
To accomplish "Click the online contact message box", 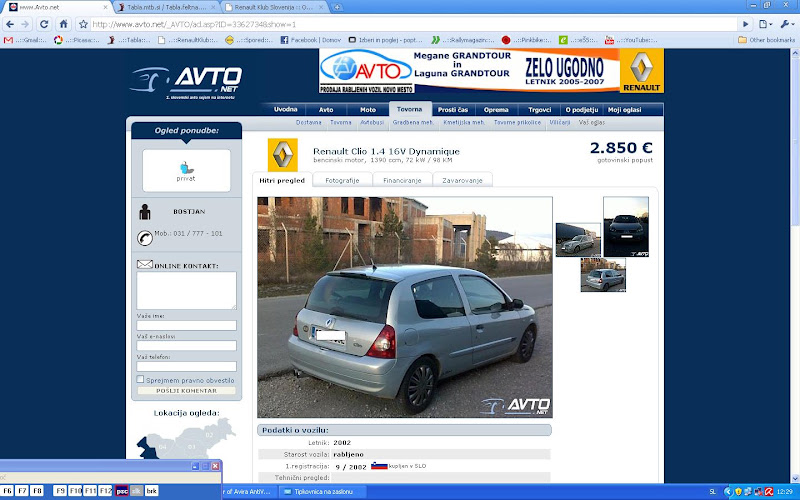I will point(186,290).
